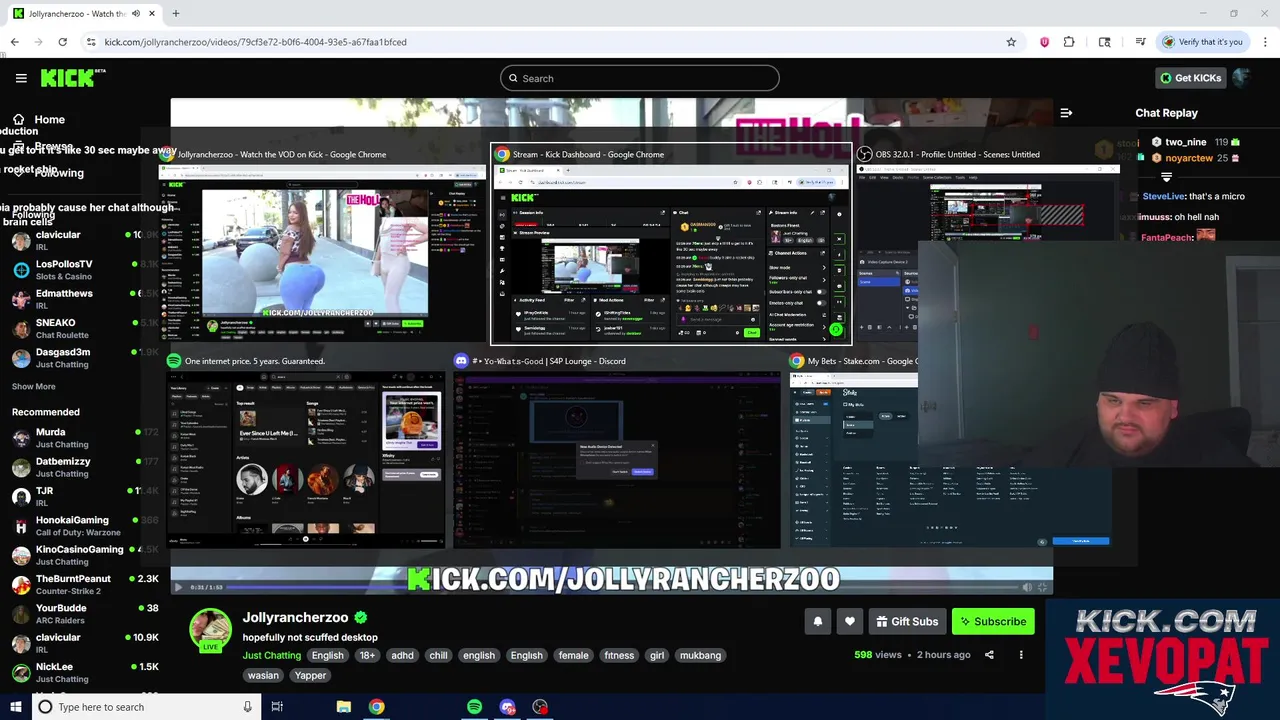Select the mukbang tag
Screen dimensions: 1280x720
point(700,656)
